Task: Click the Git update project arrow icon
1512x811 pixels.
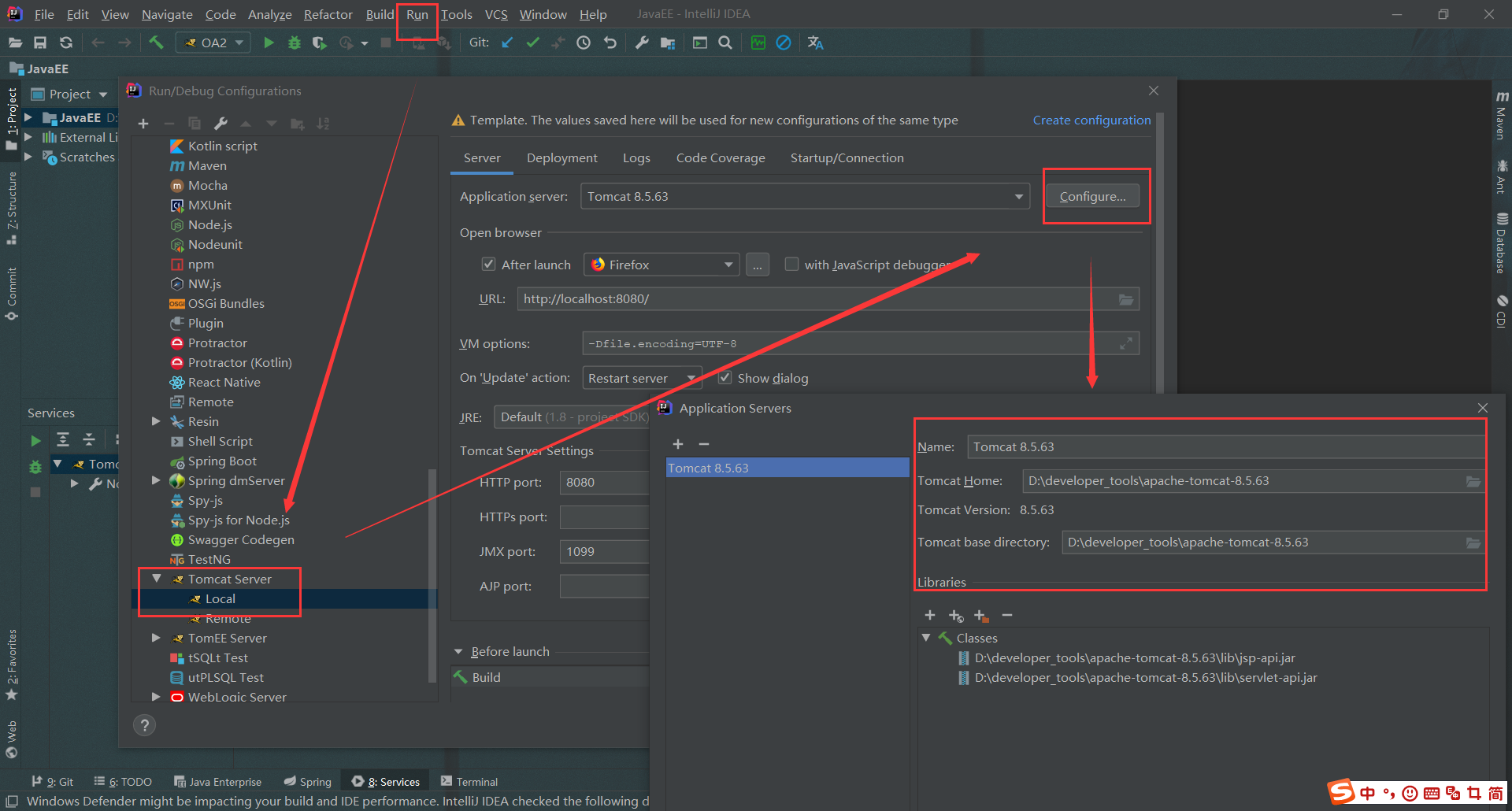Action: (507, 43)
